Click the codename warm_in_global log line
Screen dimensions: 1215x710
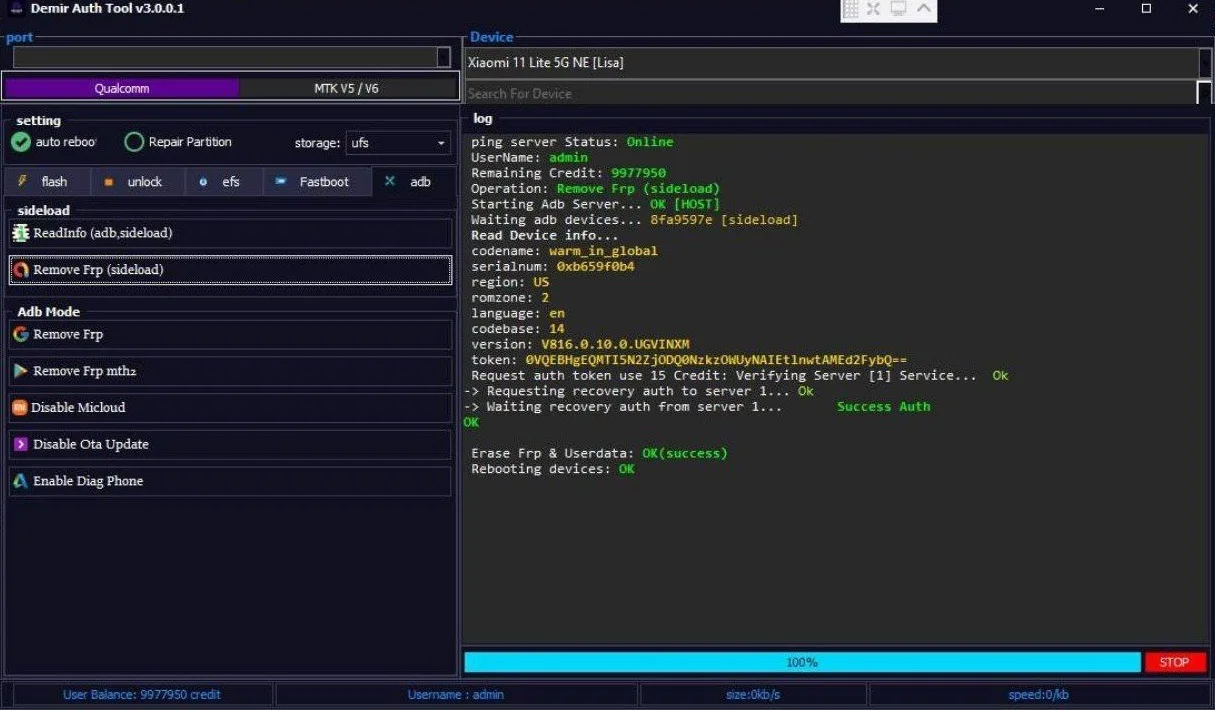click(x=564, y=251)
